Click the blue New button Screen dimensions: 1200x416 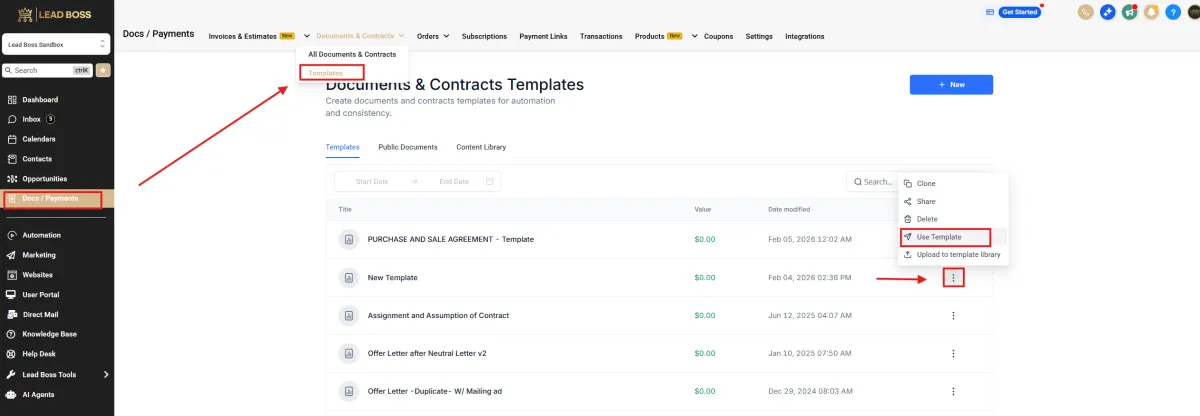click(951, 85)
